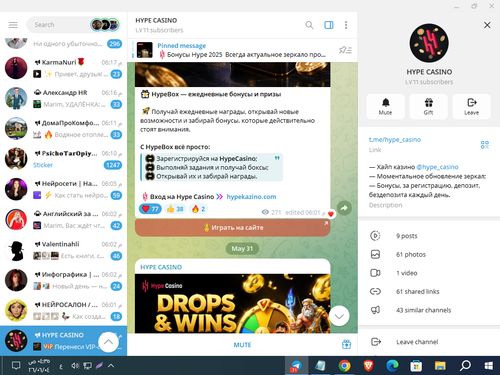Open the Александр HR chat
Screen dimensions: 500x375
[x=63, y=98]
